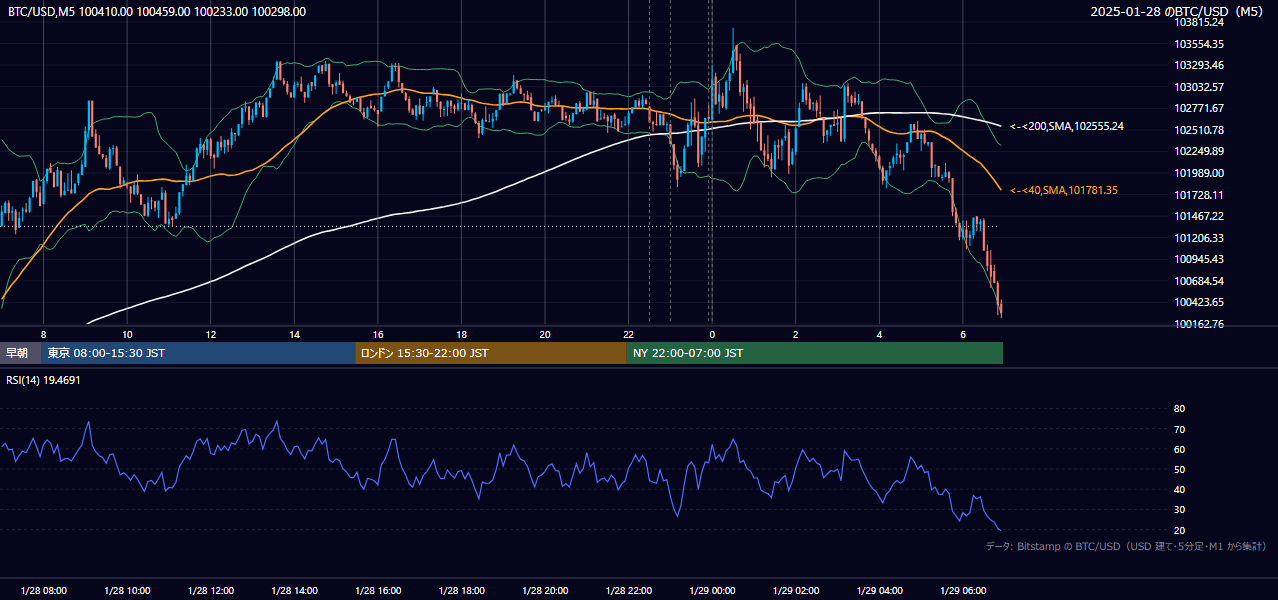Click the RSI(14) 19.4691 indicator label

click(43, 380)
